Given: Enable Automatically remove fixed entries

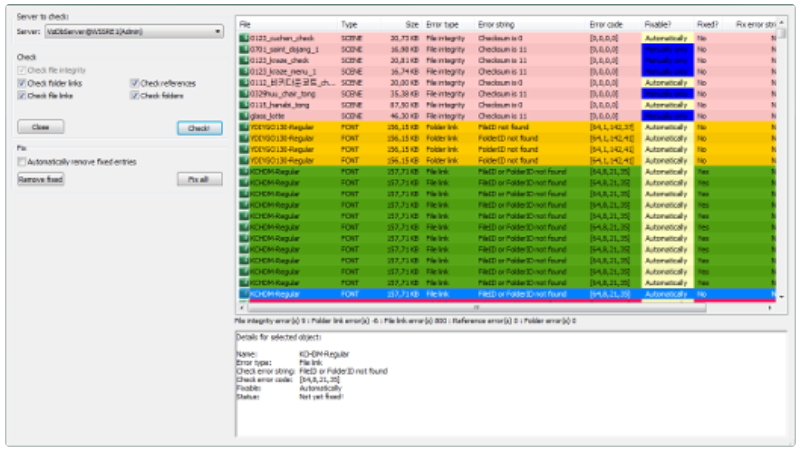Looking at the screenshot, I should [22, 162].
